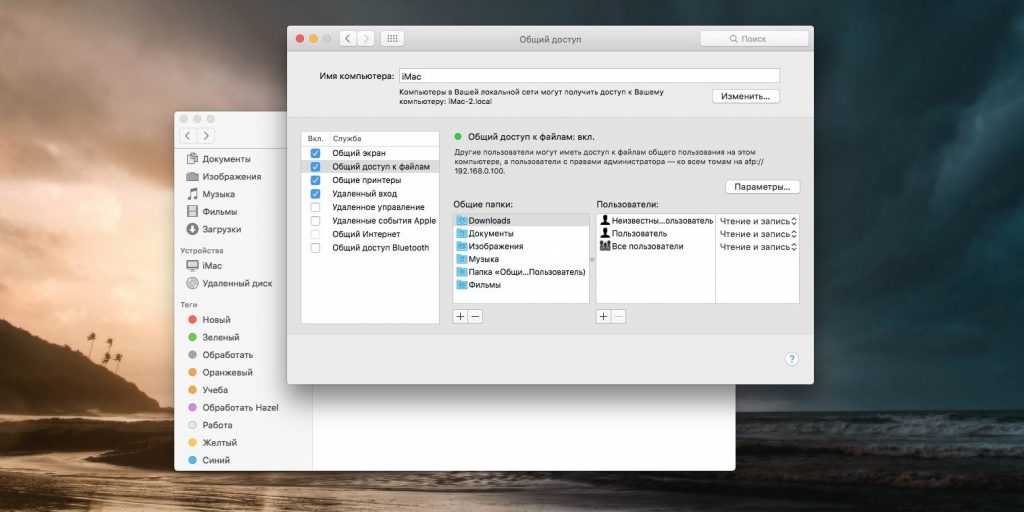
Task: Open Удаленный диск in Finder sidebar
Action: 237,283
